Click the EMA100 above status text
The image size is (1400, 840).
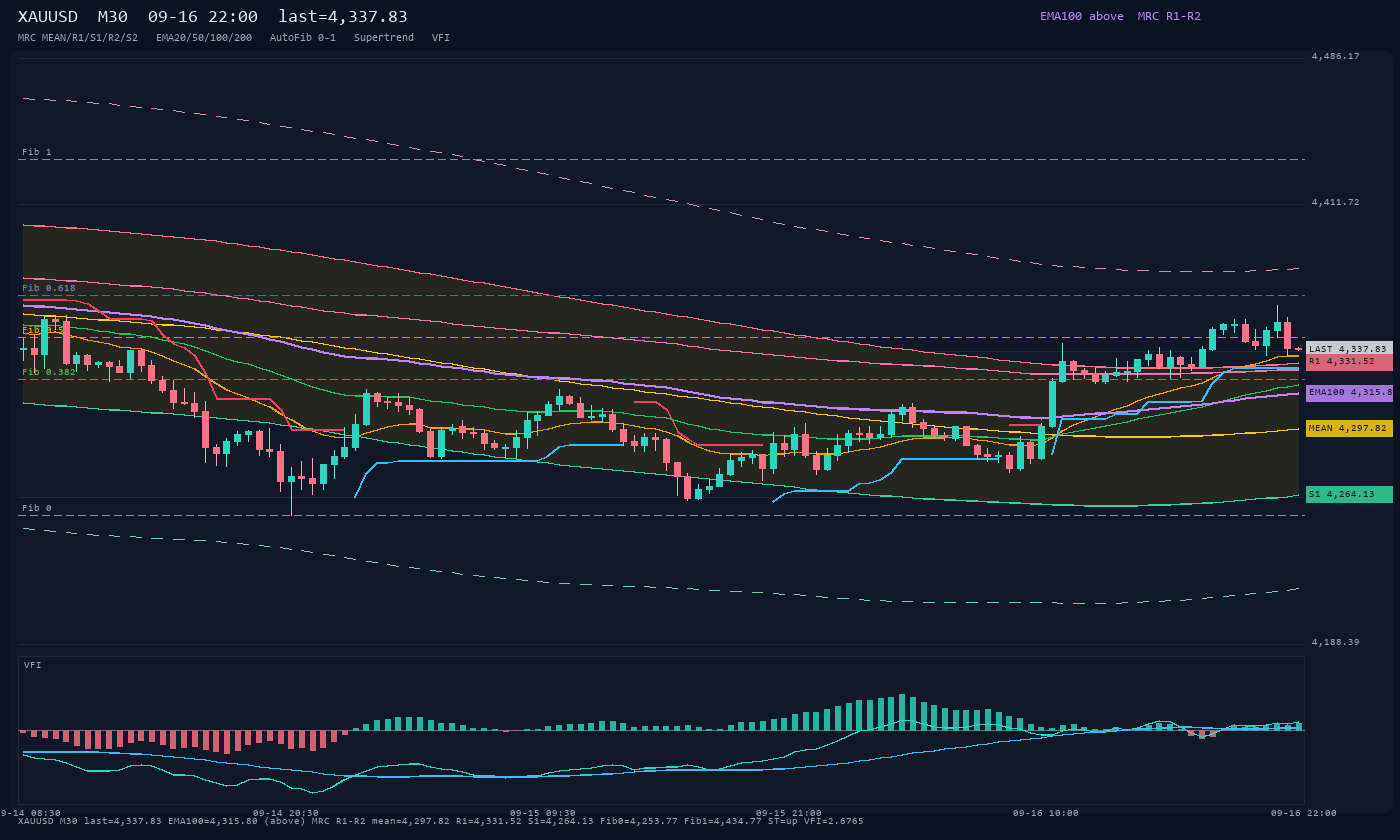pyautogui.click(x=1082, y=16)
